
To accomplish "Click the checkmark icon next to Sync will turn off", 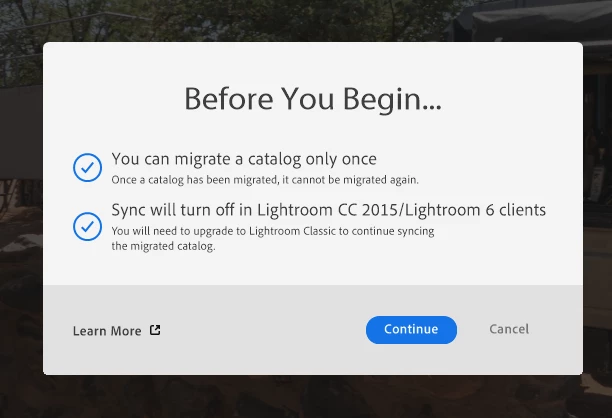I will (x=87, y=226).
